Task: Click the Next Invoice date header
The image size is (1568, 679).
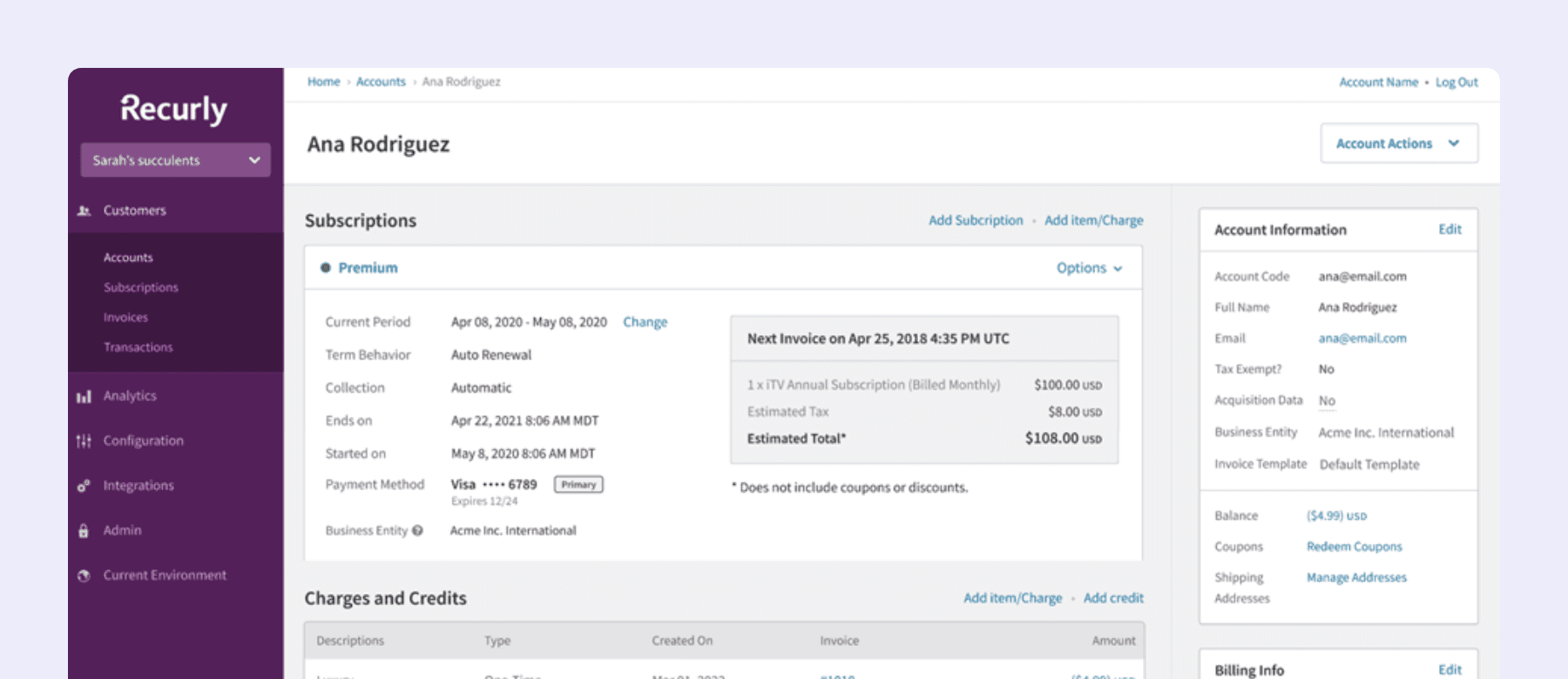Action: tap(878, 339)
